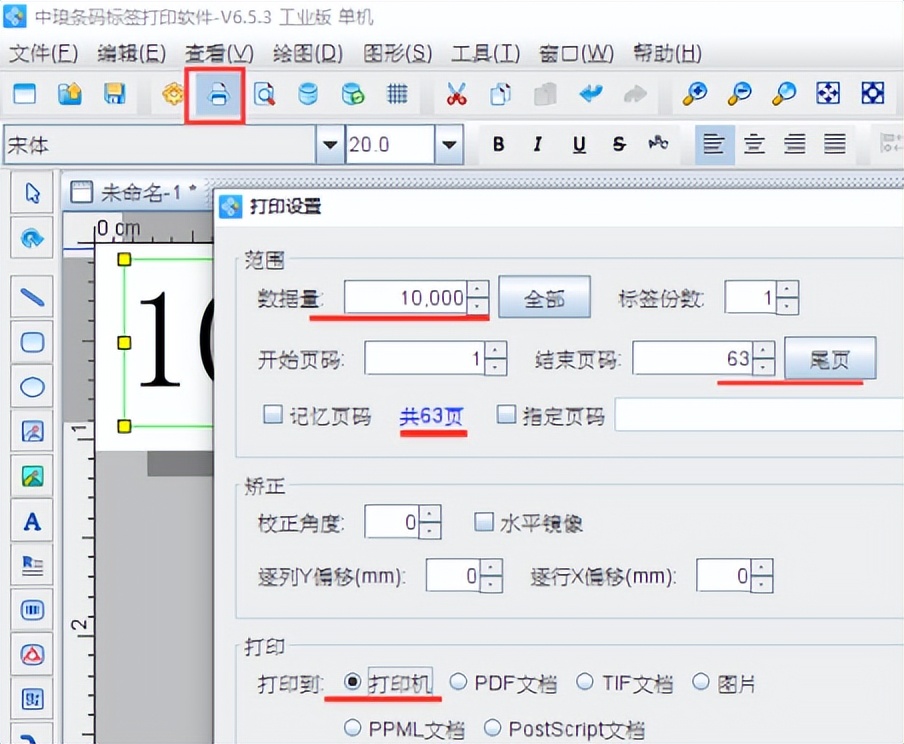Open the font family dropdown

330,144
